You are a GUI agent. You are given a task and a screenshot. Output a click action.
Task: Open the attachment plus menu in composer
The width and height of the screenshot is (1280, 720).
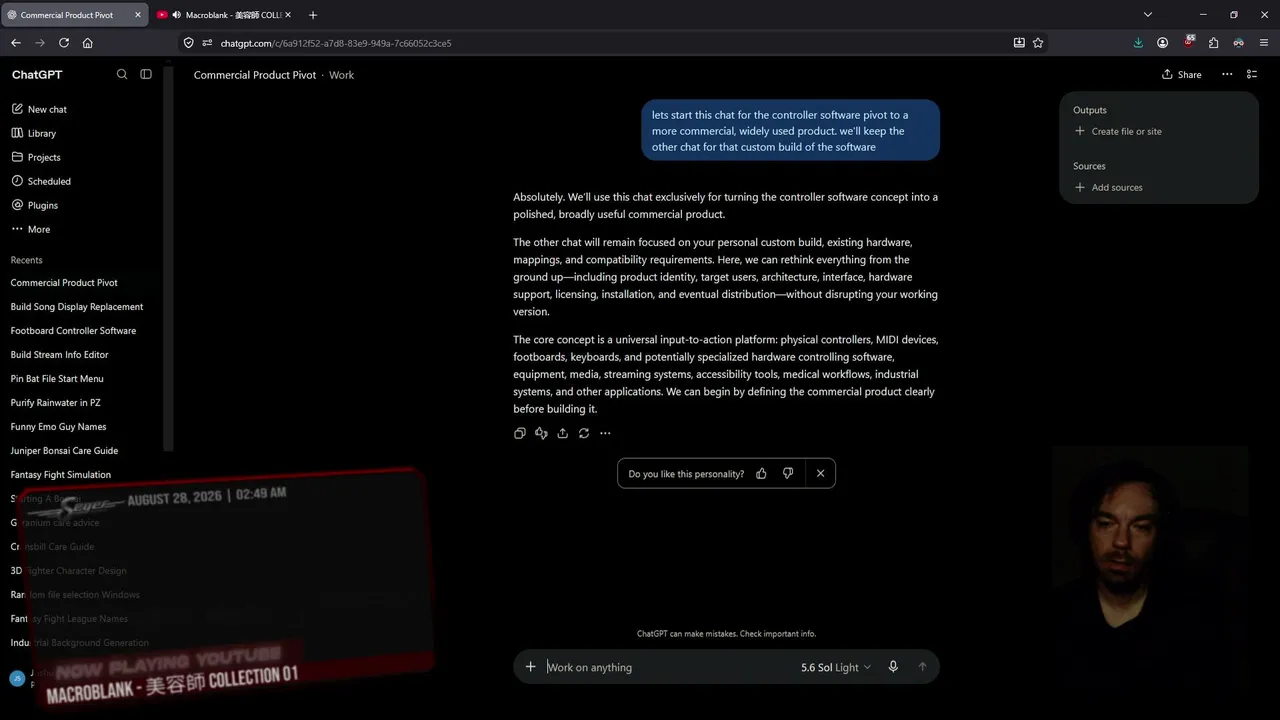531,667
